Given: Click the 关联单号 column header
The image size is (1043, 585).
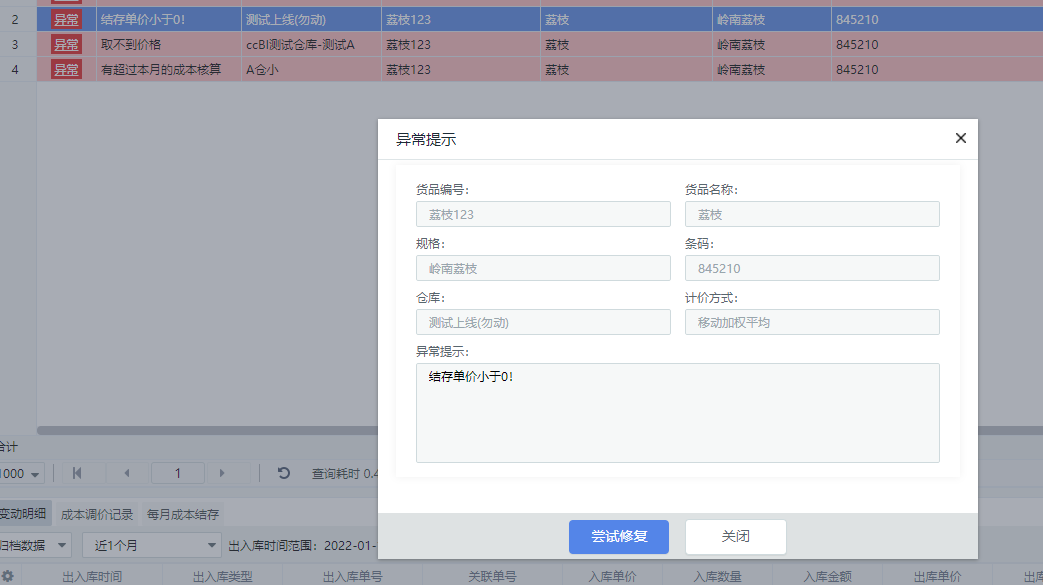Looking at the screenshot, I should tap(492, 576).
